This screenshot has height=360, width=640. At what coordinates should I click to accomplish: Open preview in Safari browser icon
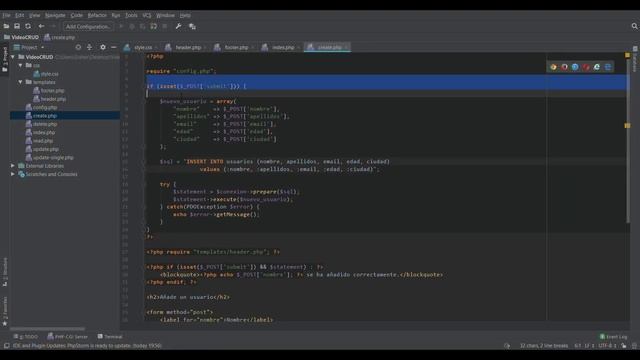[575, 67]
